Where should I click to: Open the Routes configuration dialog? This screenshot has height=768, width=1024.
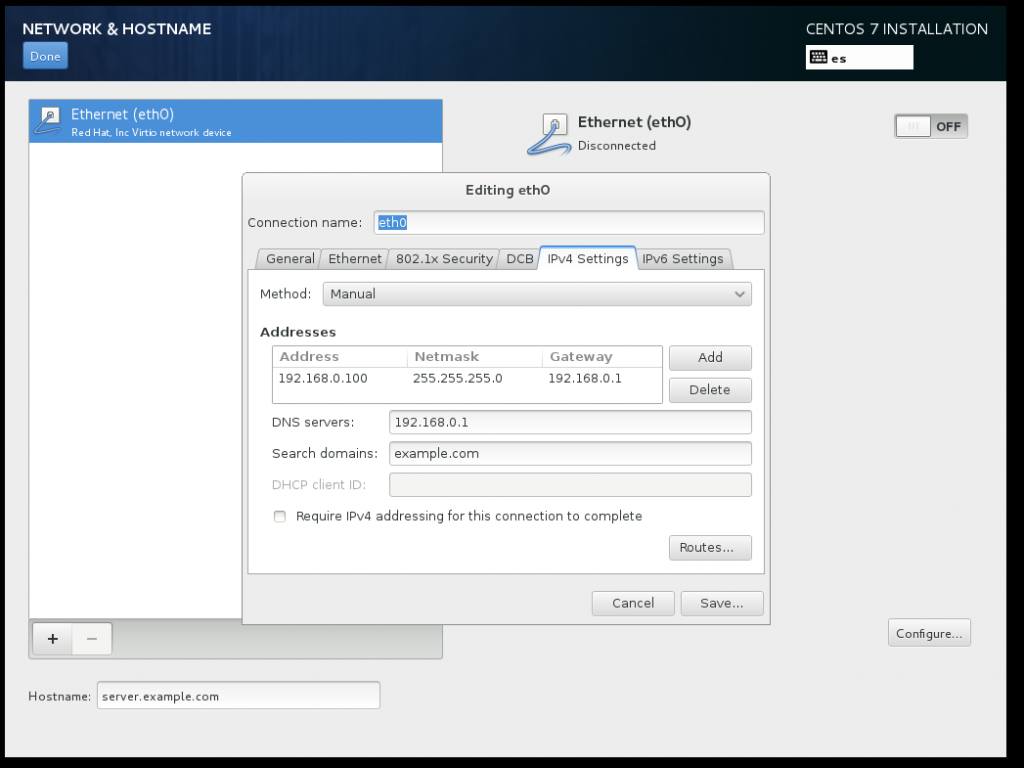[x=710, y=547]
